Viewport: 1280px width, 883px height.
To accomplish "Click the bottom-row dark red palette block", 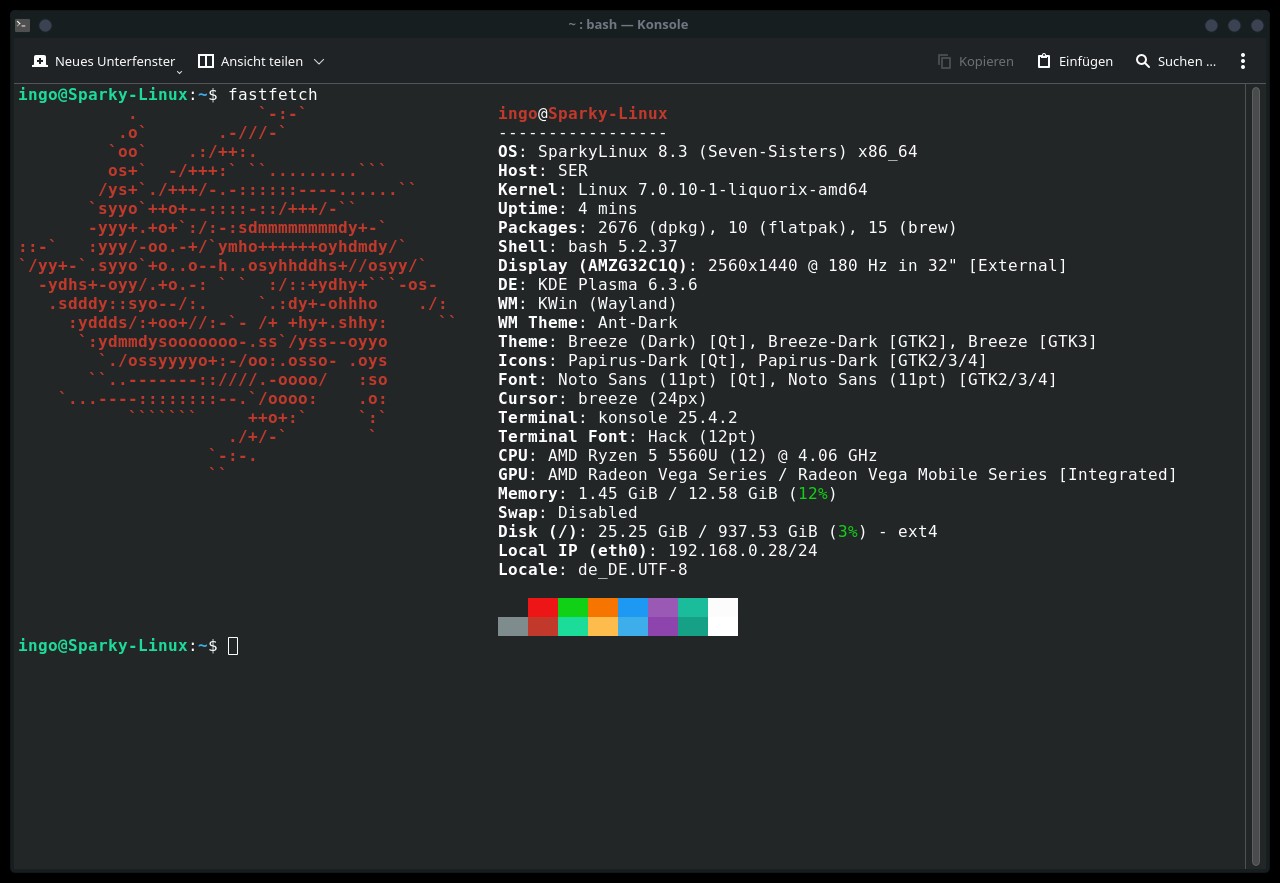I will tap(543, 626).
